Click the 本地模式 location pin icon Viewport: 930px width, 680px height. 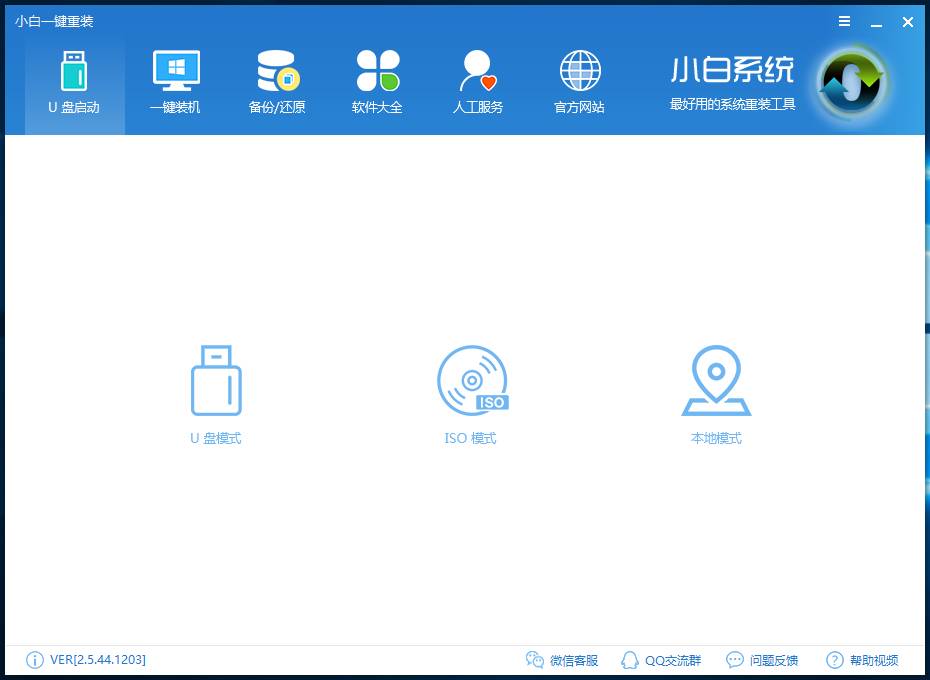click(716, 381)
